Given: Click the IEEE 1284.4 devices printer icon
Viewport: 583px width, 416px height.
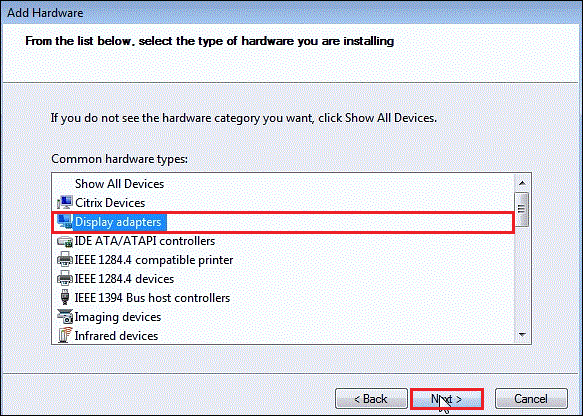Looking at the screenshot, I should [x=65, y=278].
